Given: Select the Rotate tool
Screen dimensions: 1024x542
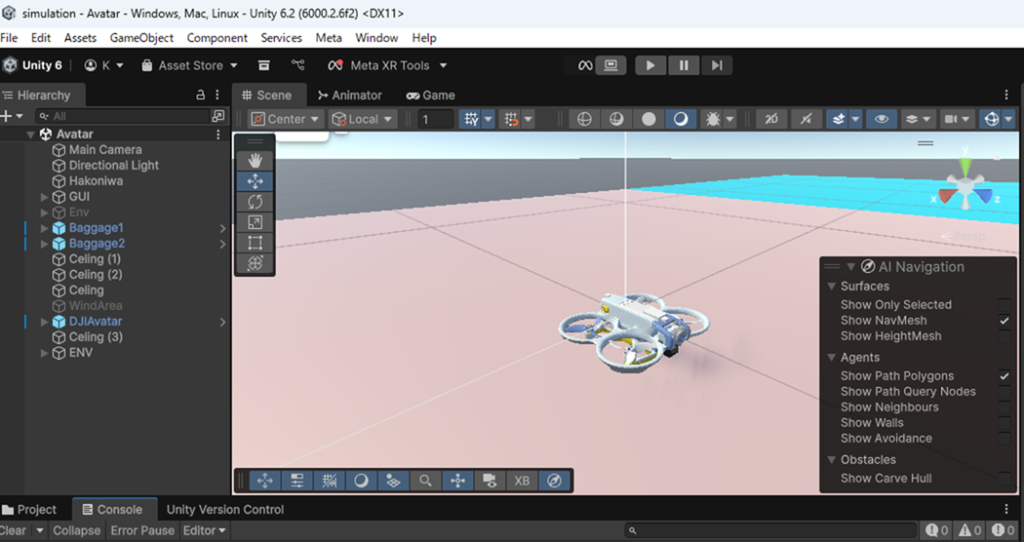Looking at the screenshot, I should 254,202.
